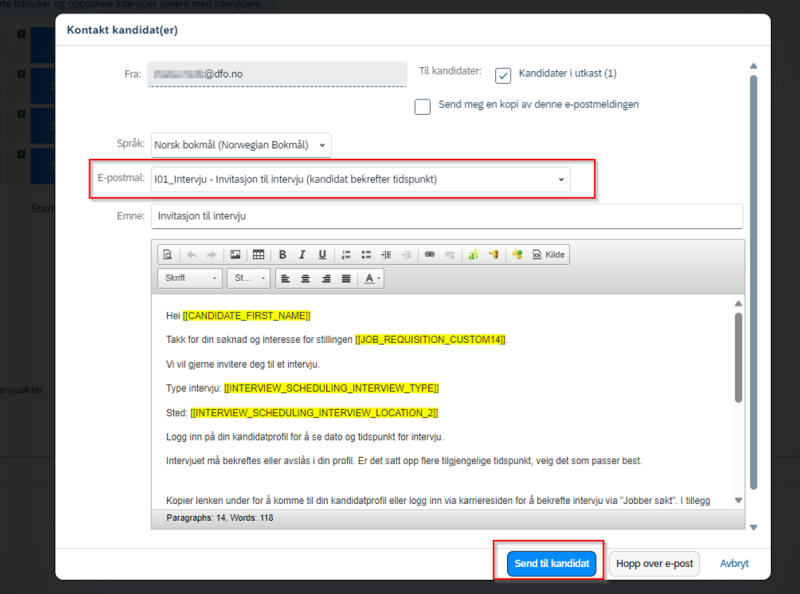Click the yellow token insert icon
The width and height of the screenshot is (800, 594).
(493, 255)
